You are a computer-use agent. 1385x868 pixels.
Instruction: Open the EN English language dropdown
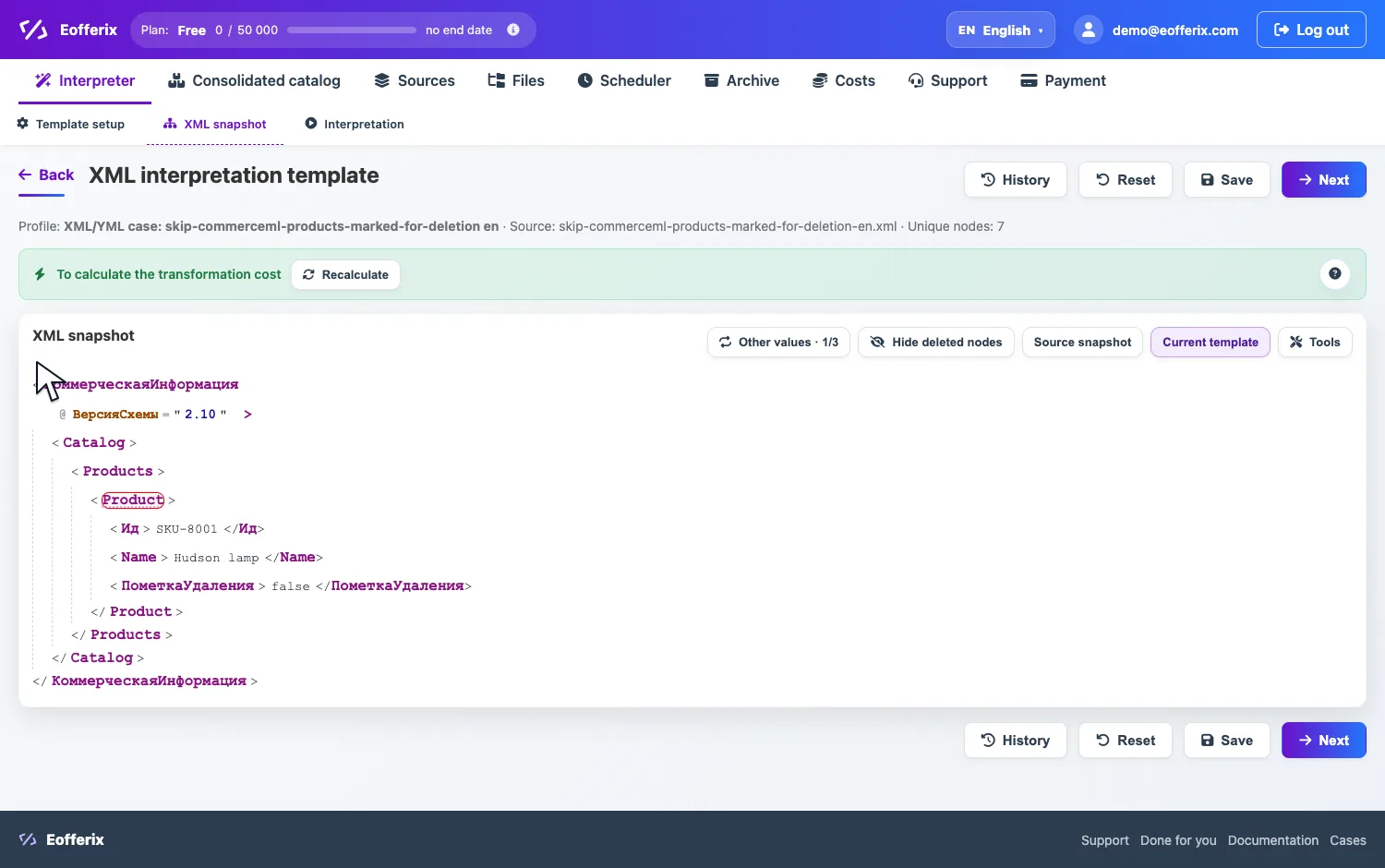pos(1000,30)
